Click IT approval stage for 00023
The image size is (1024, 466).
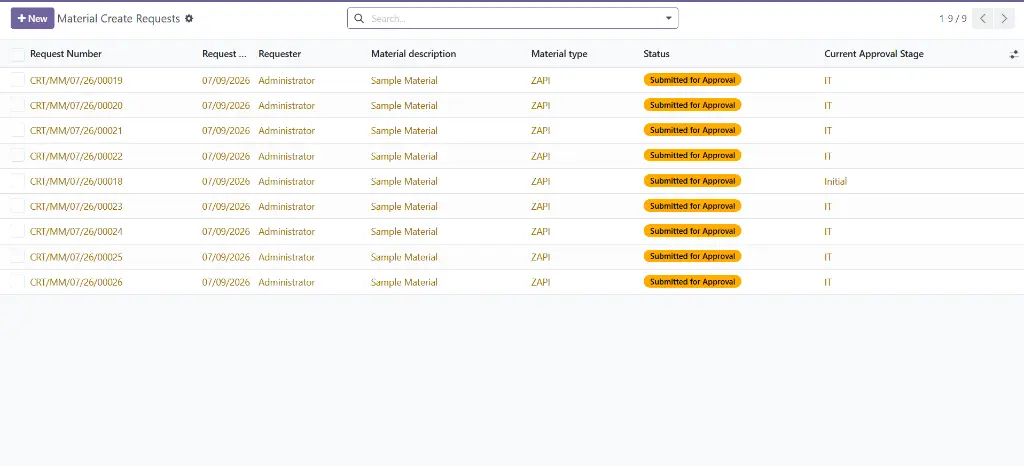(828, 207)
